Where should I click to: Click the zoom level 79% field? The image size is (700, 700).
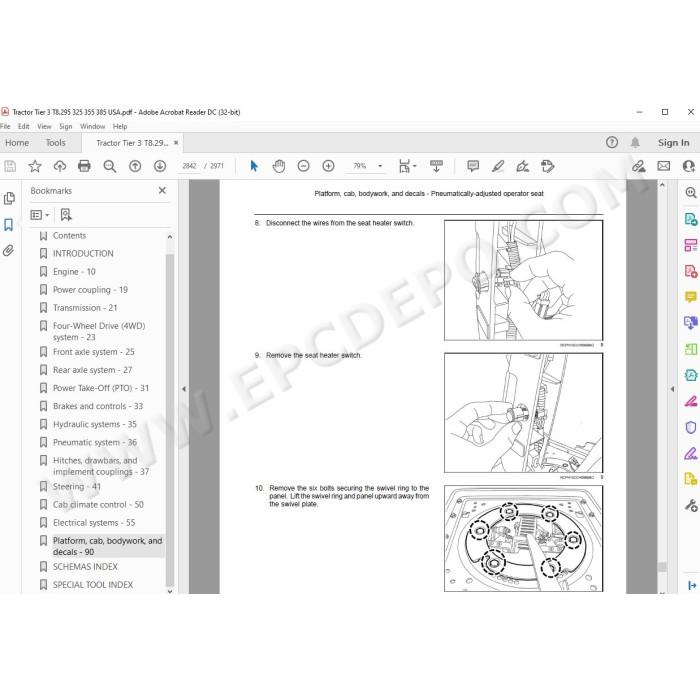pyautogui.click(x=360, y=166)
